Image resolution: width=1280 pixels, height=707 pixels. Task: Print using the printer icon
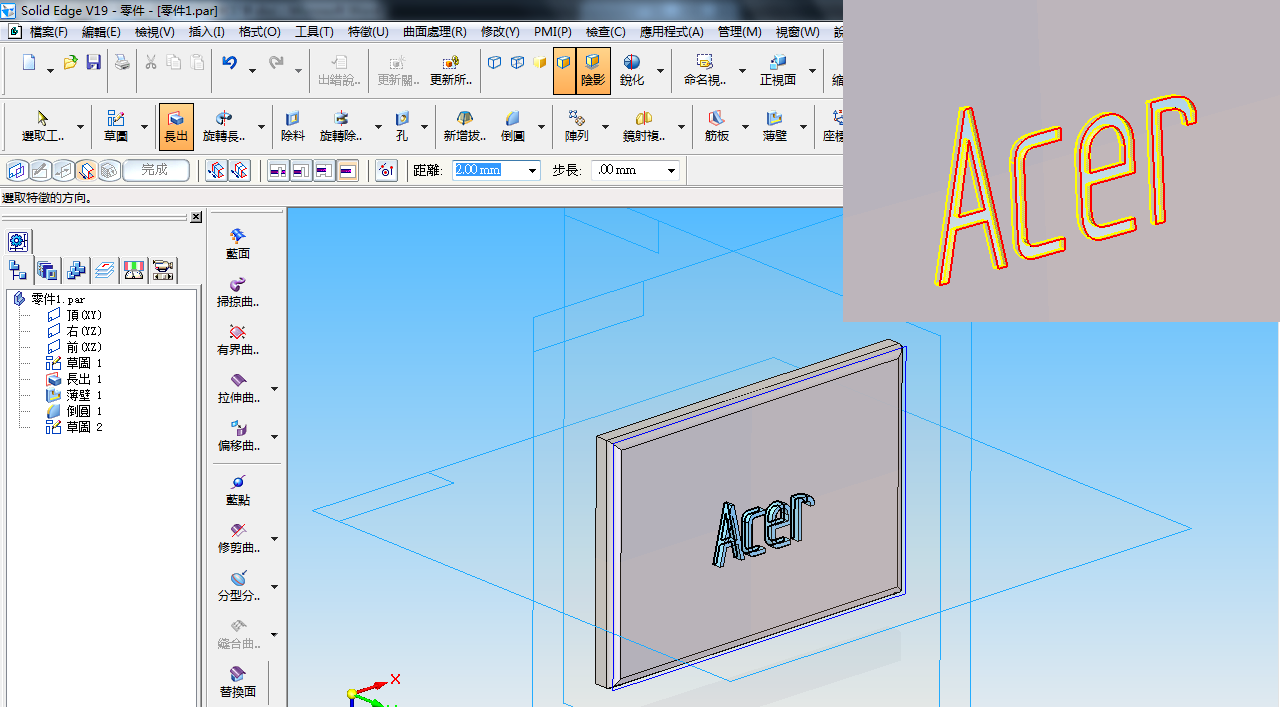point(122,63)
